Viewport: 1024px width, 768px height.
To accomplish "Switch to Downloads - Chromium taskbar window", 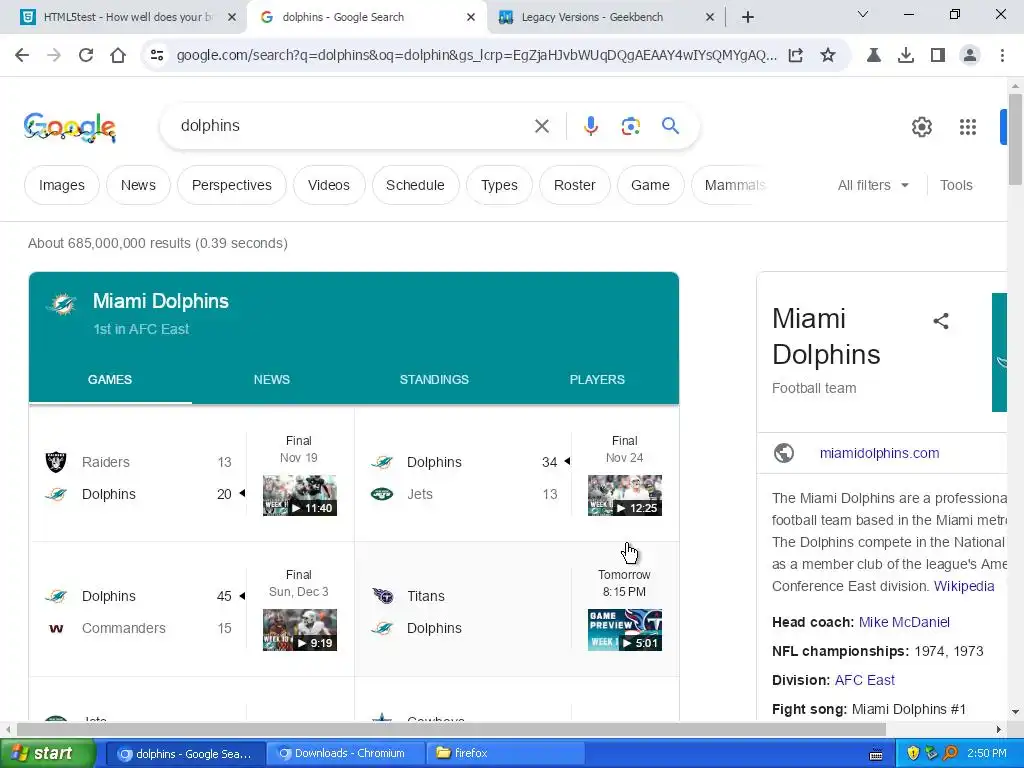I will point(345,754).
